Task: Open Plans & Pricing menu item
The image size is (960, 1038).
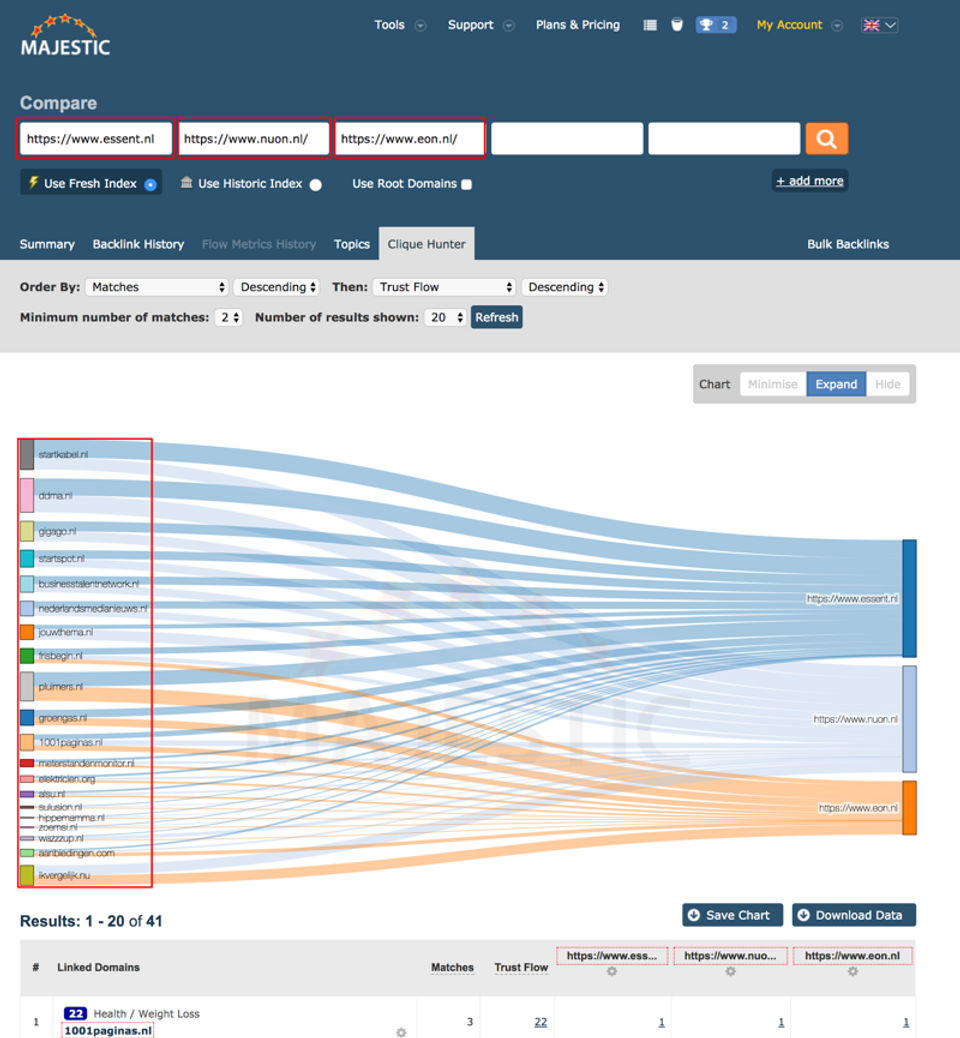Action: [x=577, y=25]
